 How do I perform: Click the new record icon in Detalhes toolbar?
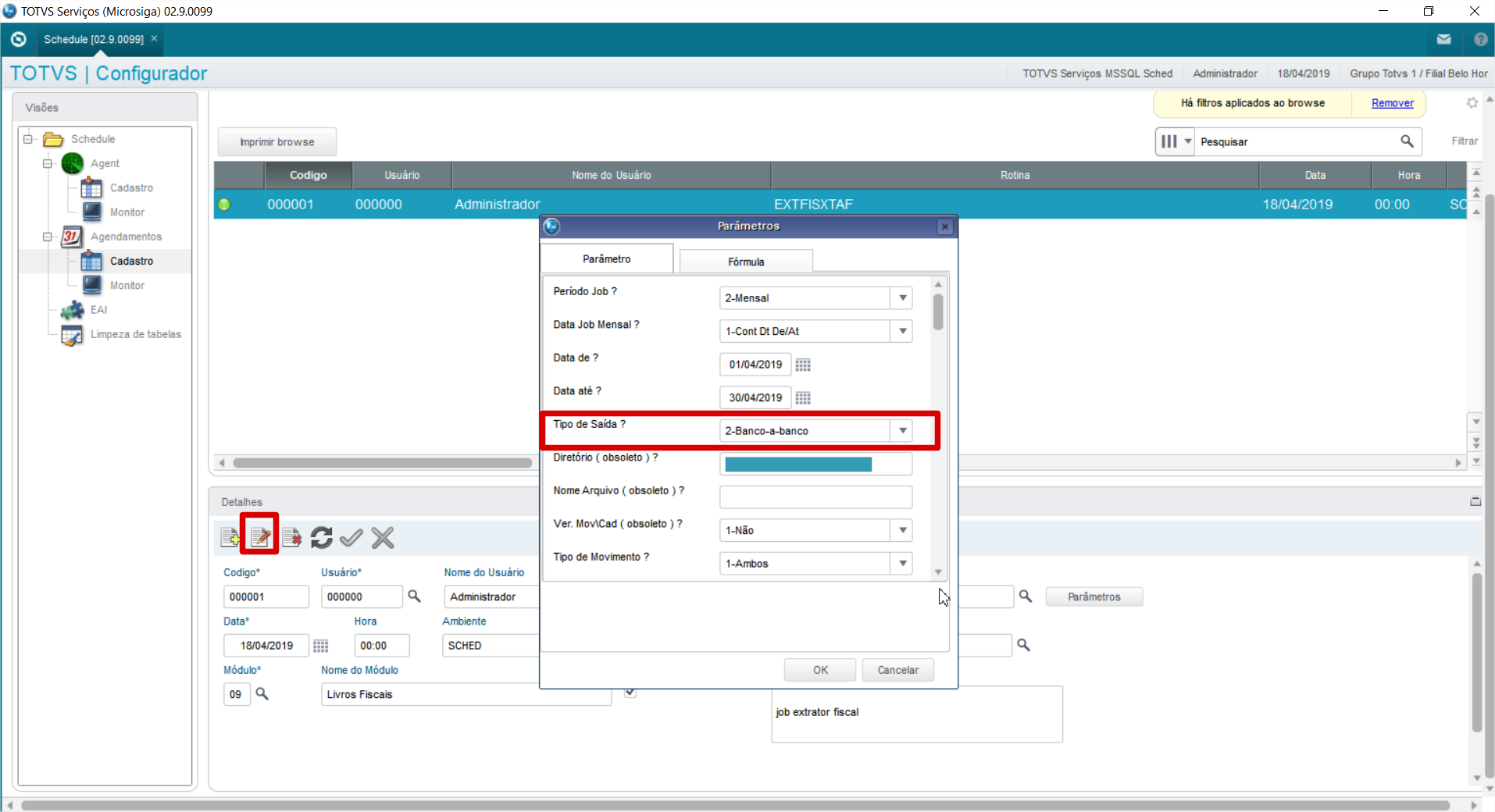230,537
